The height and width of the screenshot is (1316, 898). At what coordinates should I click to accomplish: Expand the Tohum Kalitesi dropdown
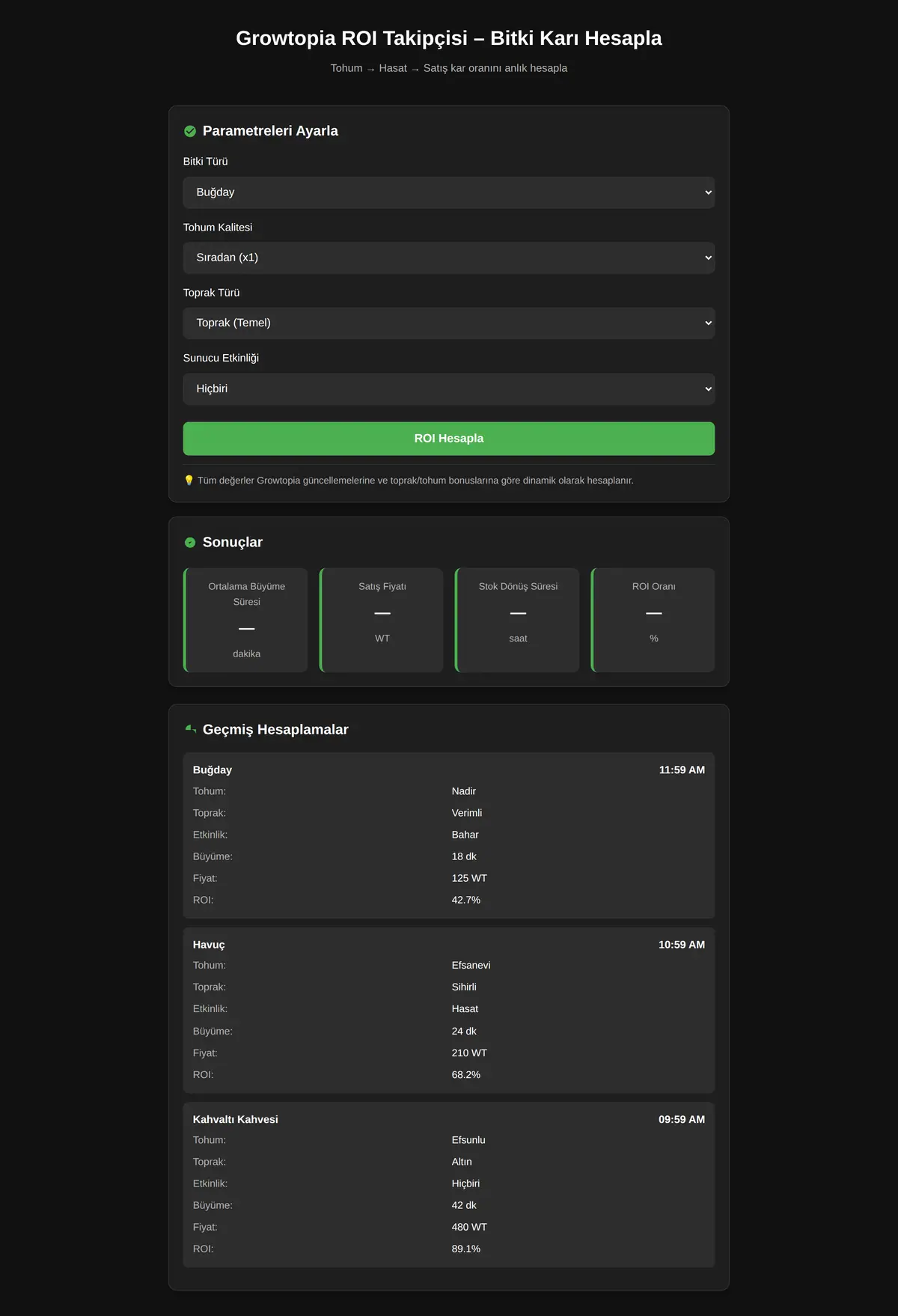click(x=449, y=258)
